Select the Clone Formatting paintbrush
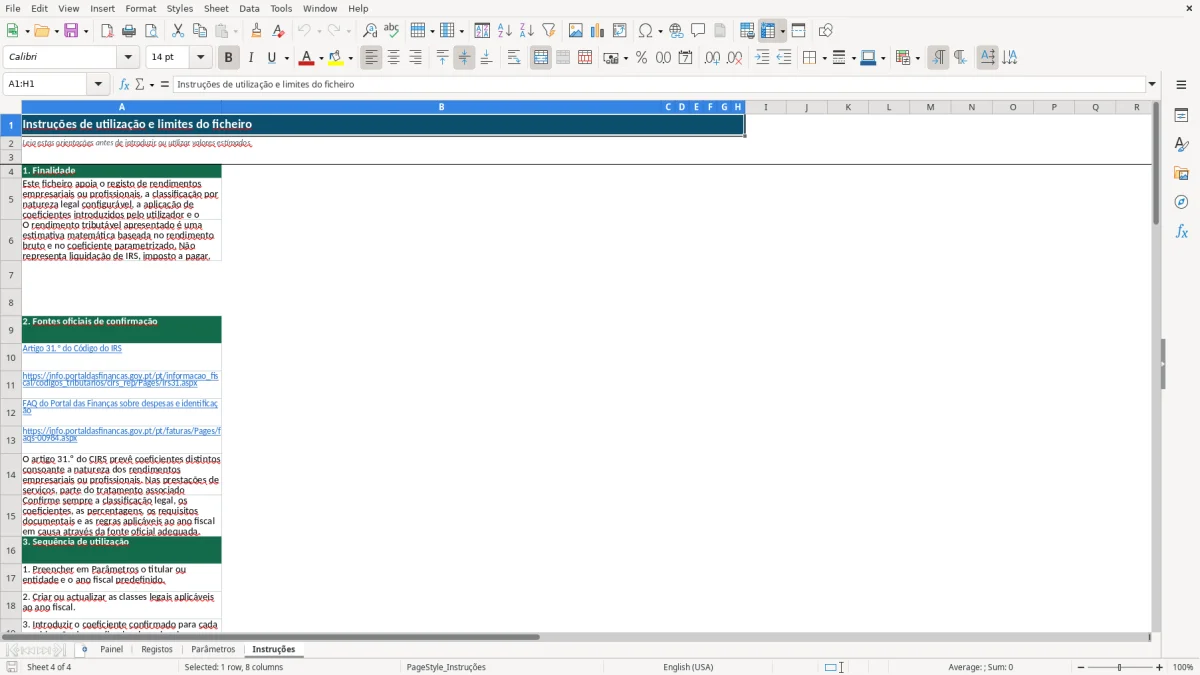The width and height of the screenshot is (1200, 675). 257,31
